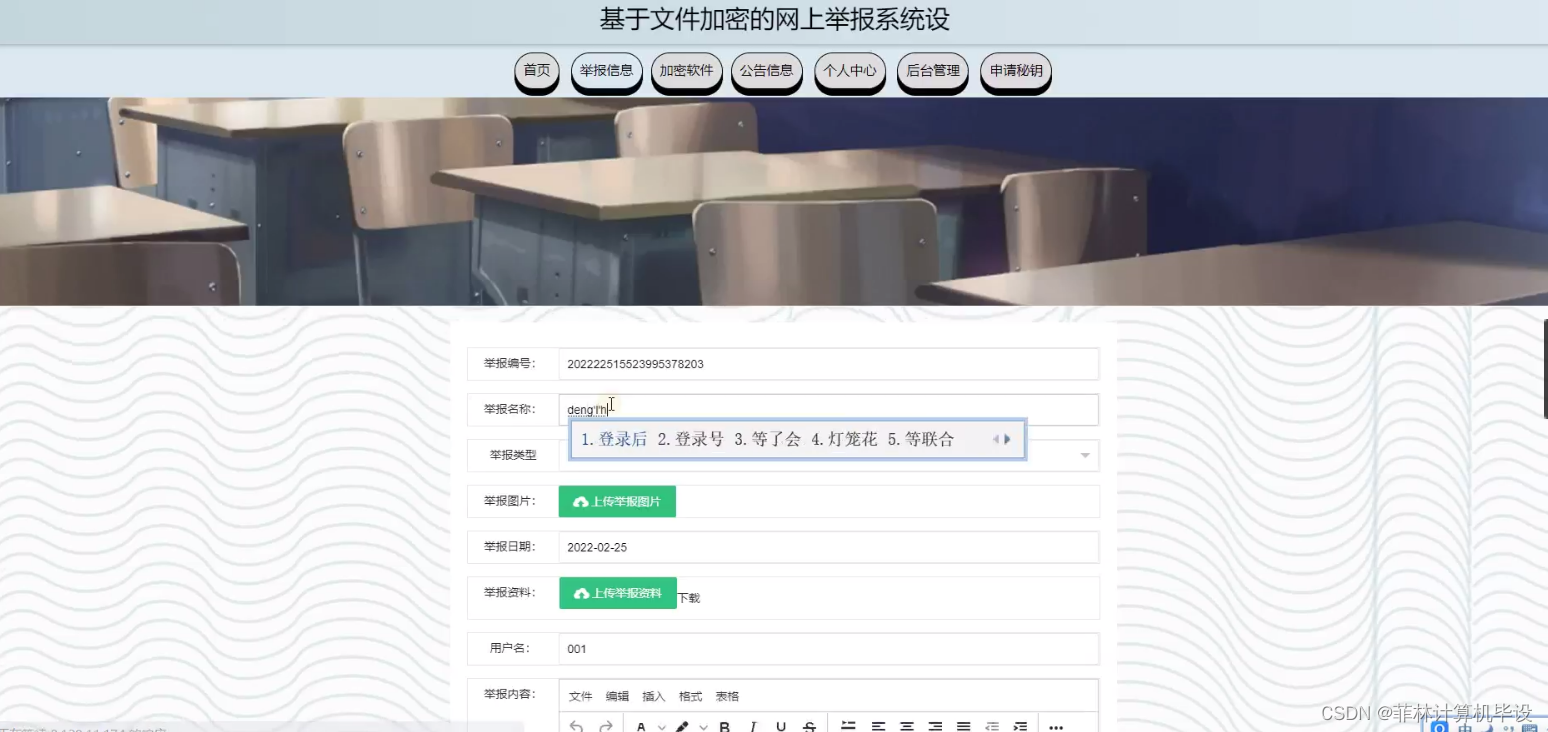The height and width of the screenshot is (732, 1548).
Task: Click the text color swatch (A) in the editor
Action: point(641,725)
